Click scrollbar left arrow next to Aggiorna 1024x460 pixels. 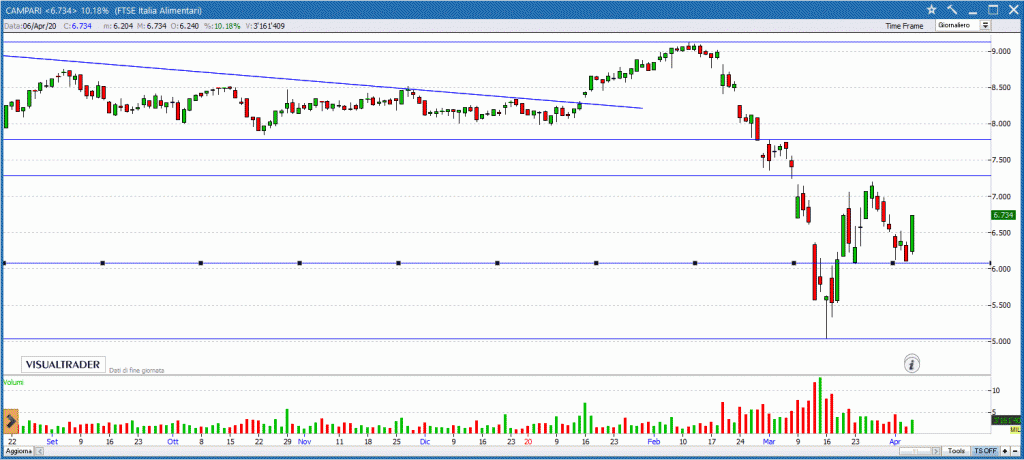click(39, 451)
